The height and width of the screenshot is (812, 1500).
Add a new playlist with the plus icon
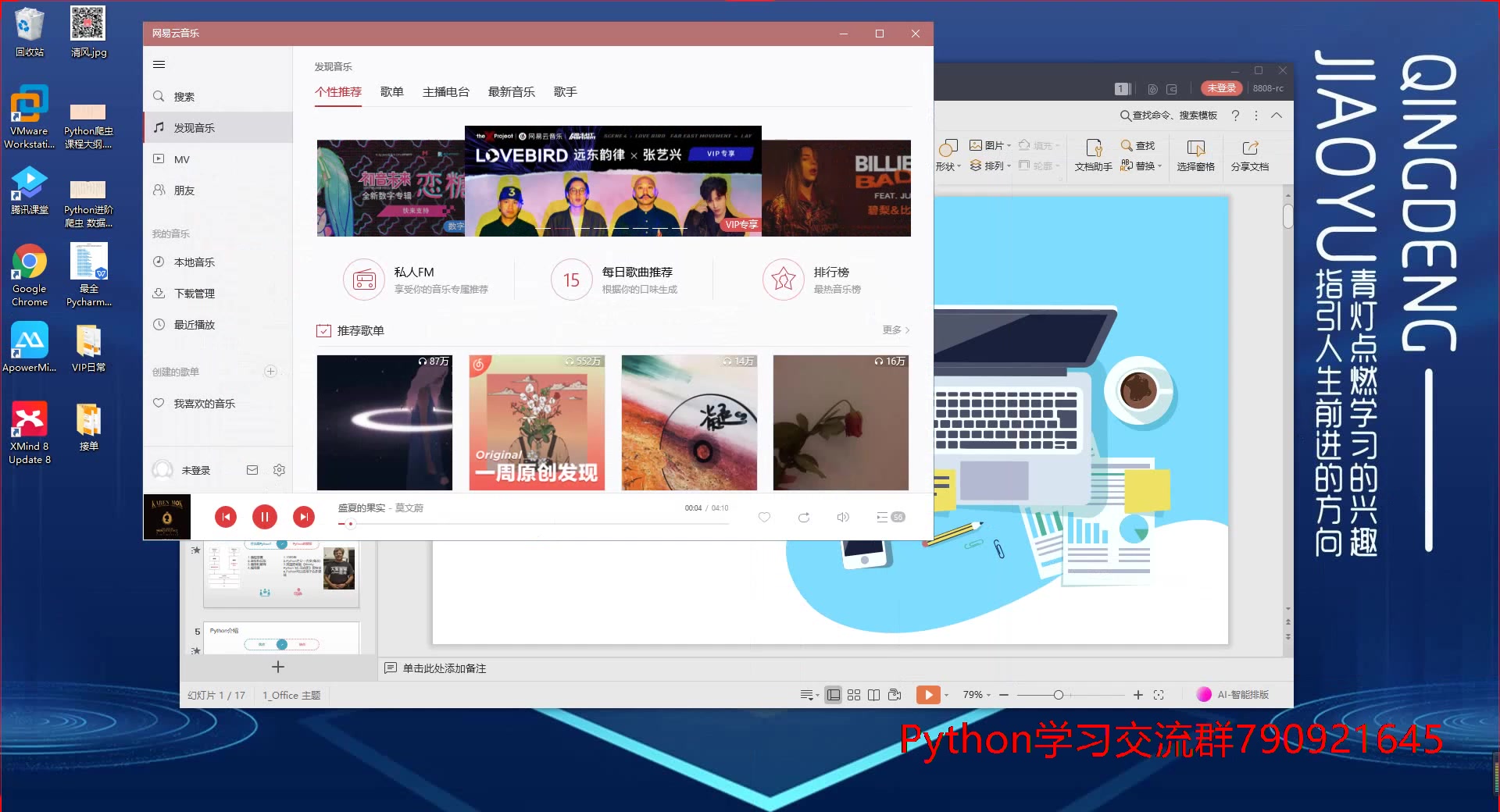click(270, 372)
